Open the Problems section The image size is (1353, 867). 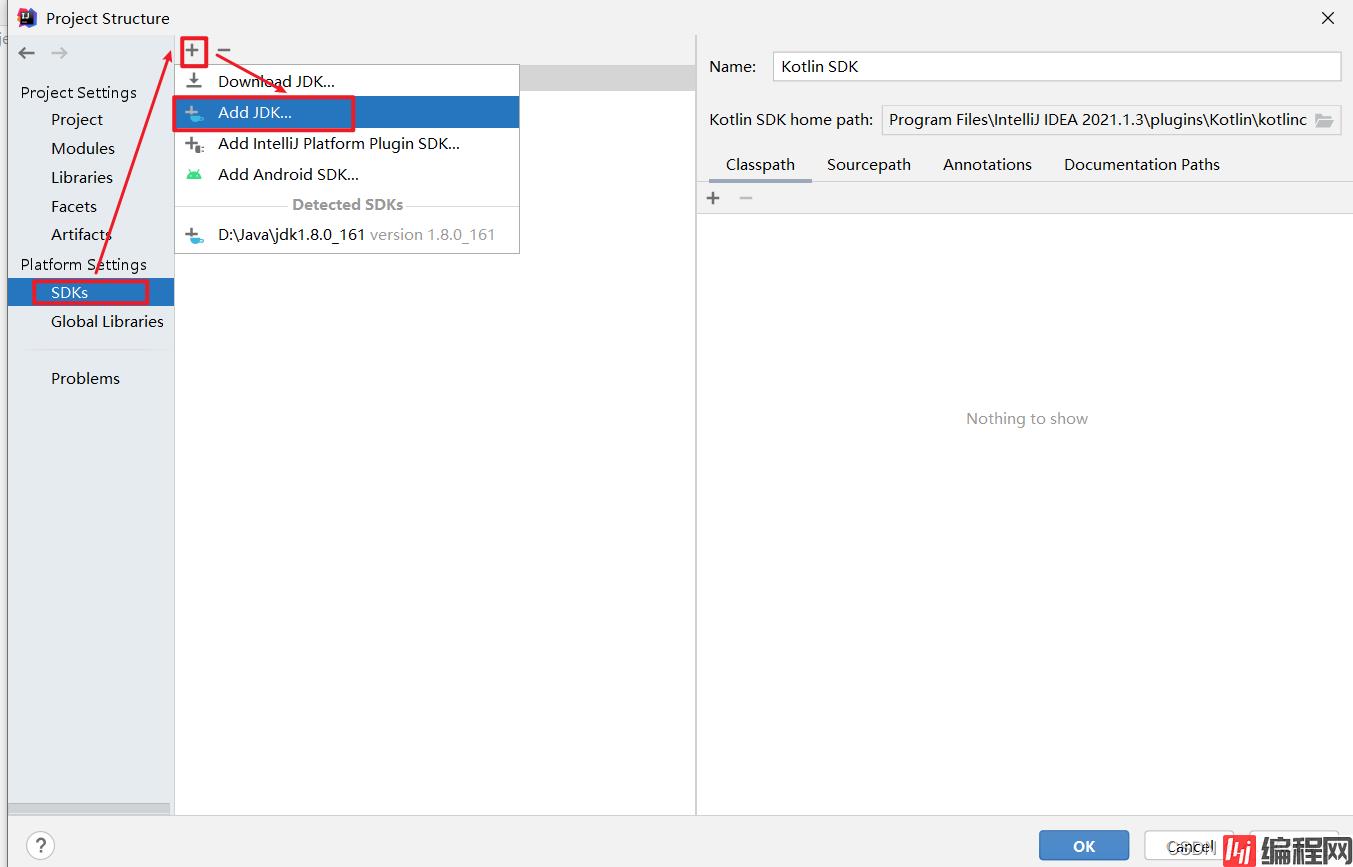[x=85, y=378]
